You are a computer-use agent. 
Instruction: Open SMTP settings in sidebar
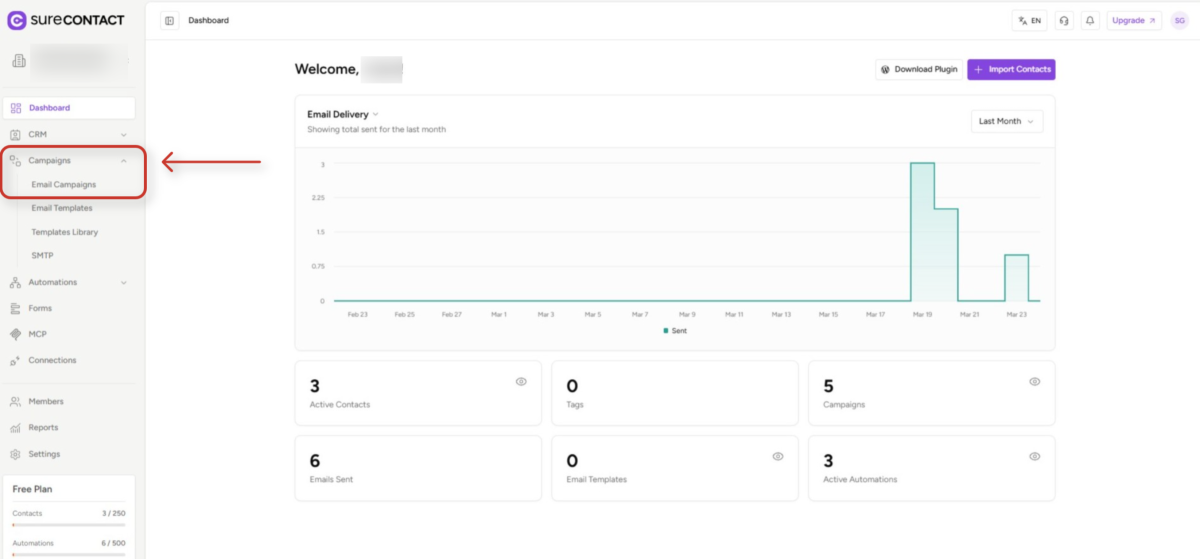pos(42,256)
